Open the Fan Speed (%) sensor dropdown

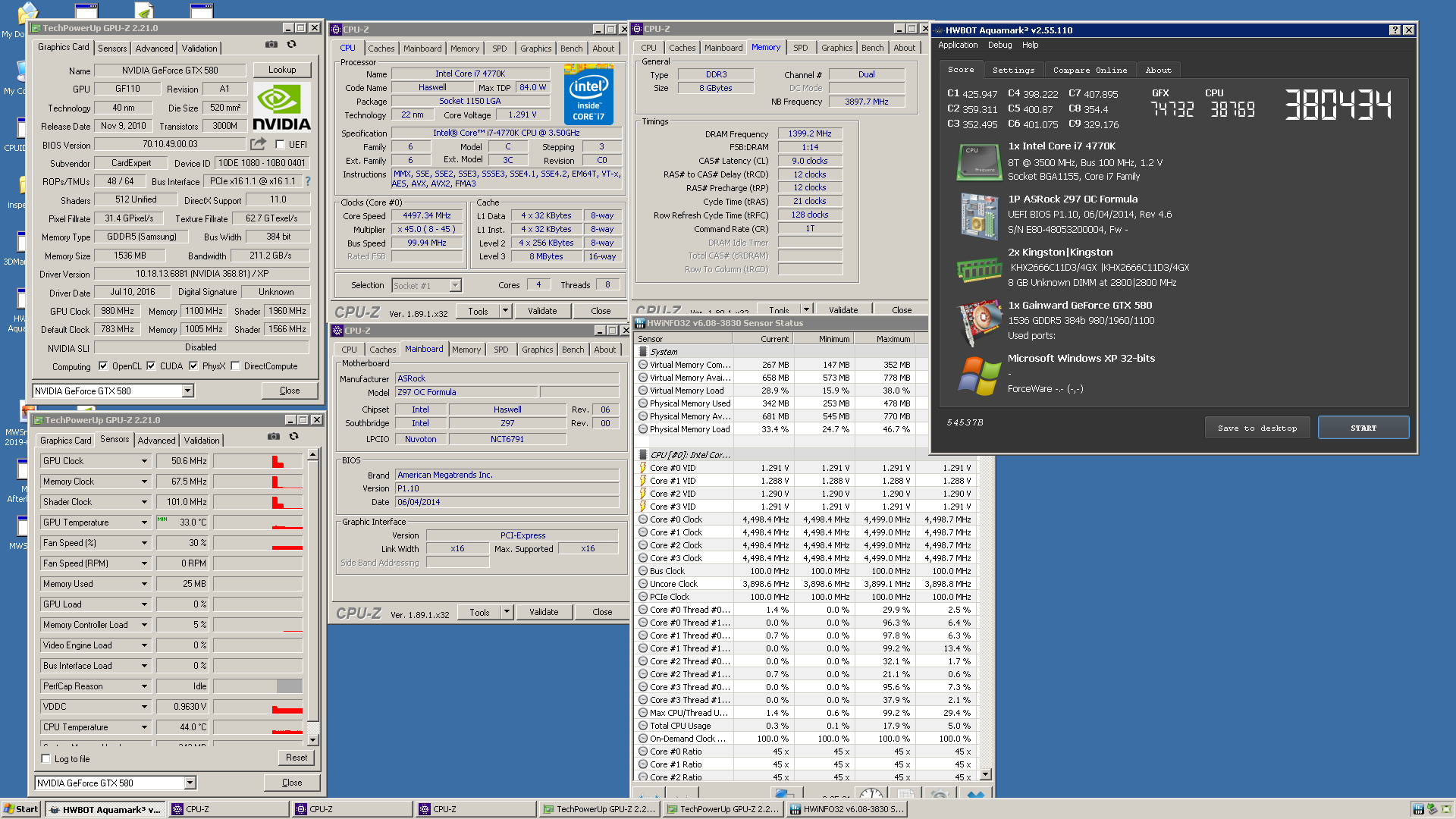click(144, 543)
